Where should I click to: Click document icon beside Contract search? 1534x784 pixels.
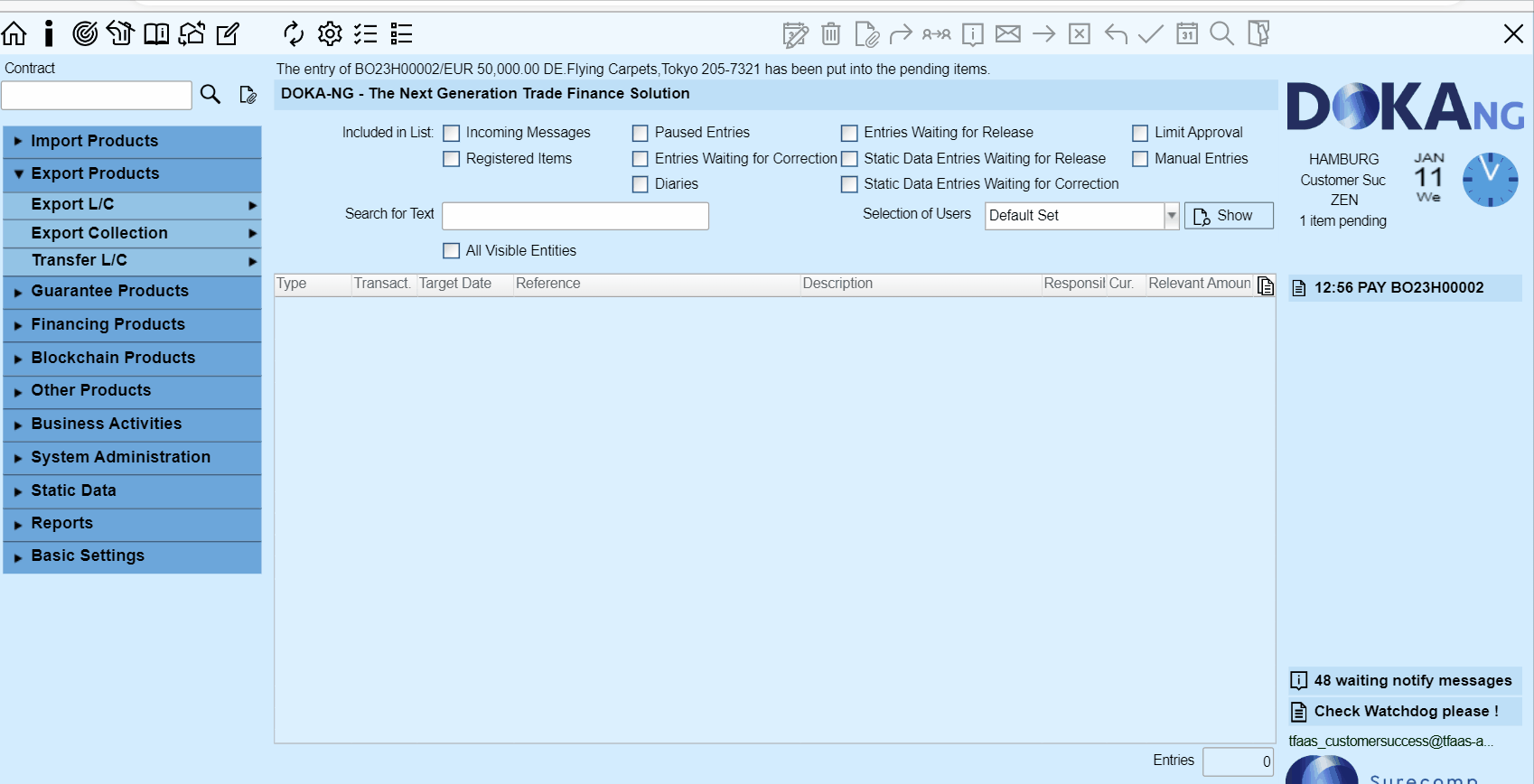248,95
